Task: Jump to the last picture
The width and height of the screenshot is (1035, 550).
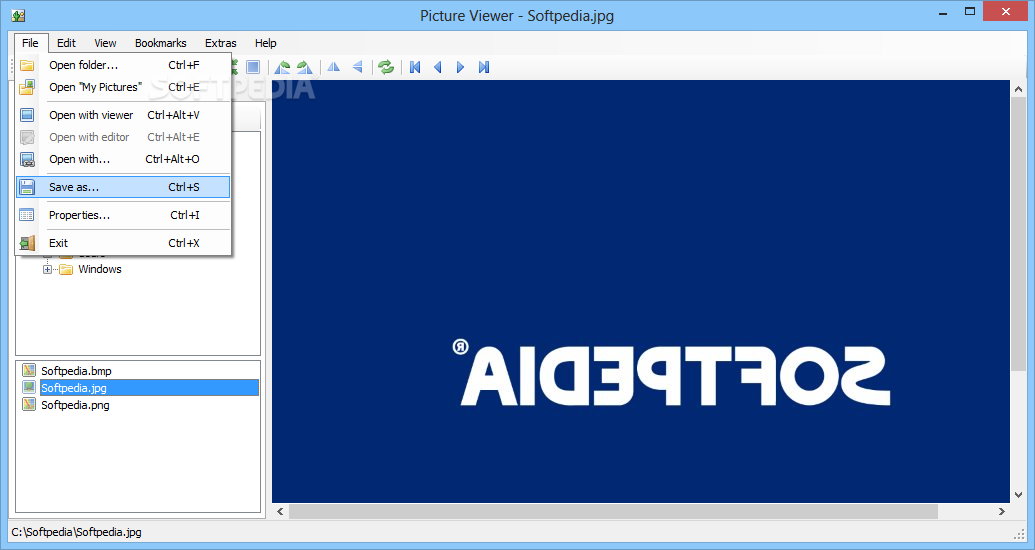Action: coord(484,67)
